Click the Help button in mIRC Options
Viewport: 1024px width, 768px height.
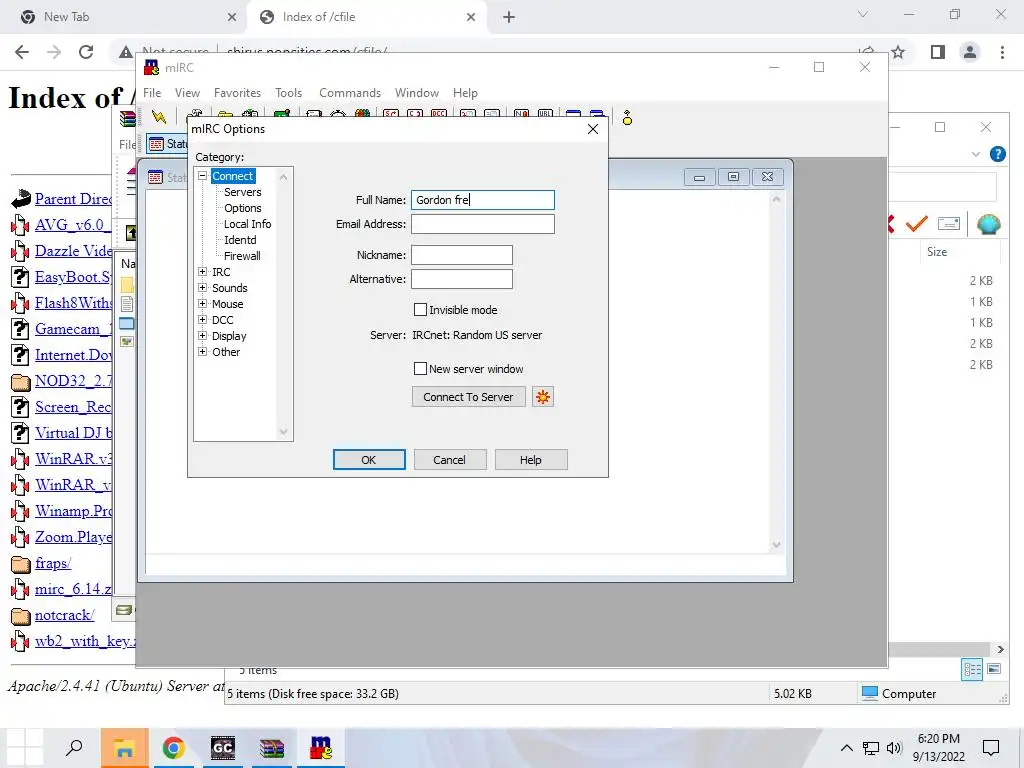click(530, 460)
